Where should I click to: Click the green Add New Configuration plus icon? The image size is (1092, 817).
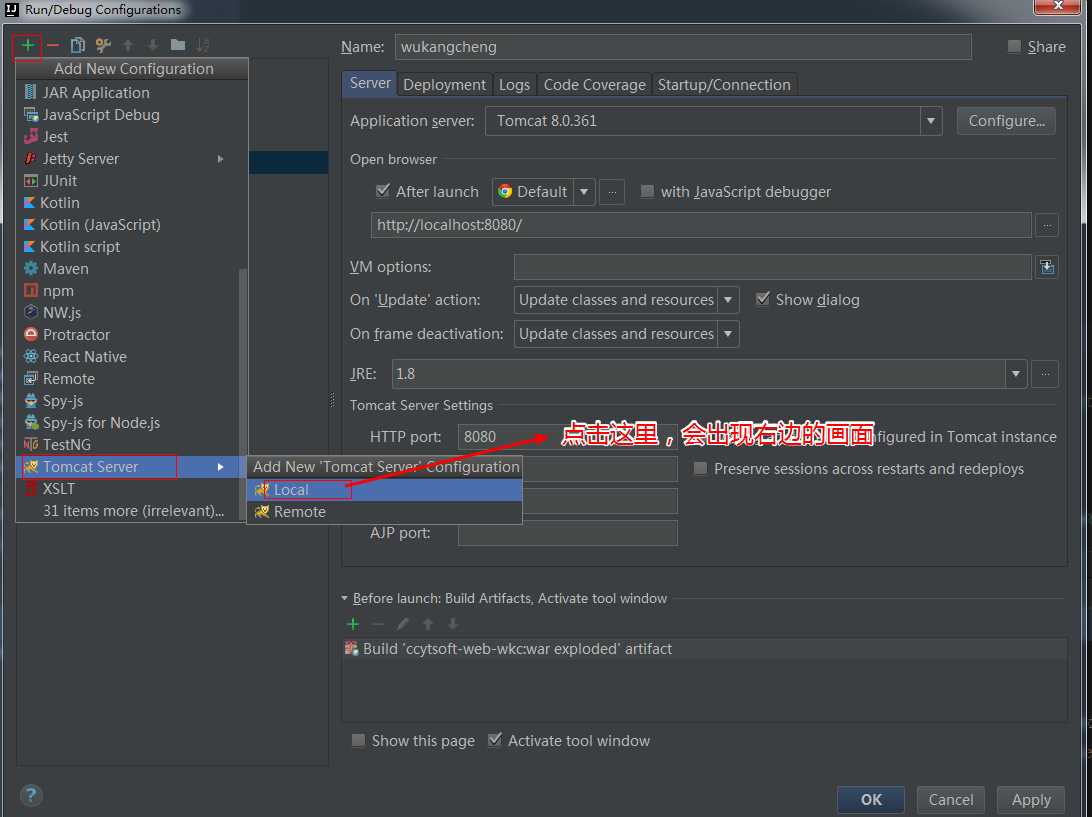pyautogui.click(x=28, y=45)
